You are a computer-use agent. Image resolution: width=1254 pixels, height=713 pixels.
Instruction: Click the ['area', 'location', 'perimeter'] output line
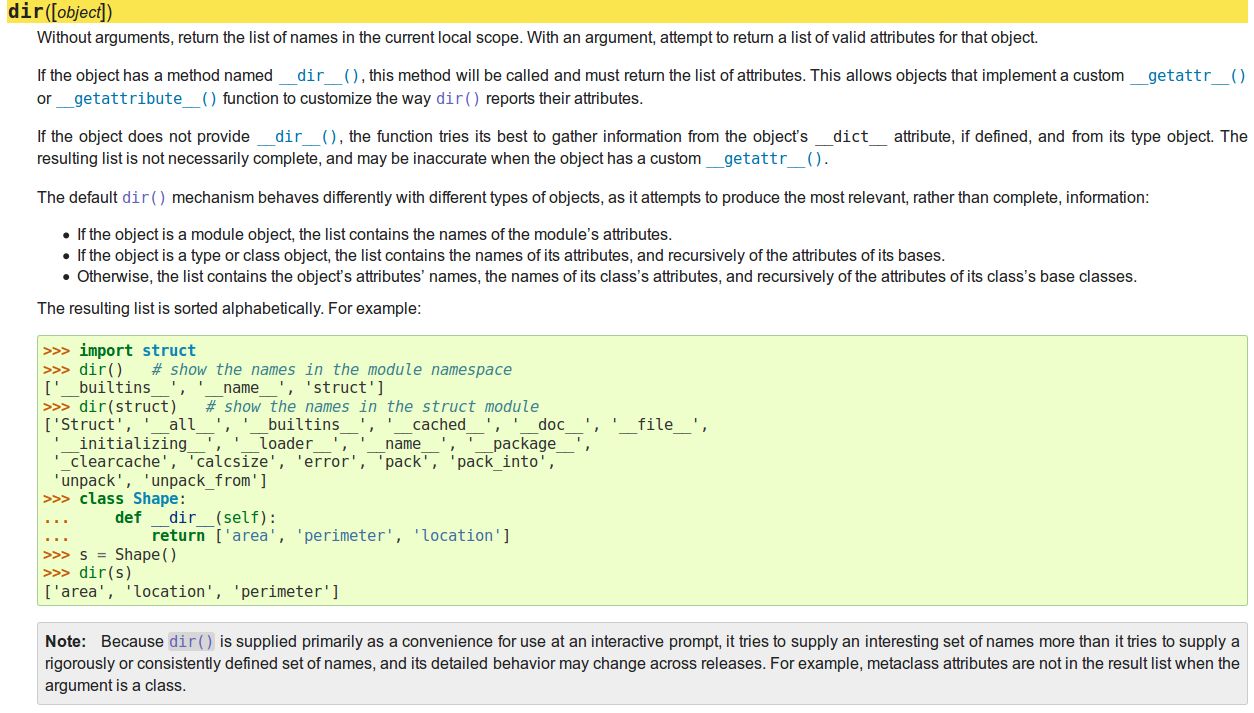pyautogui.click(x=191, y=592)
